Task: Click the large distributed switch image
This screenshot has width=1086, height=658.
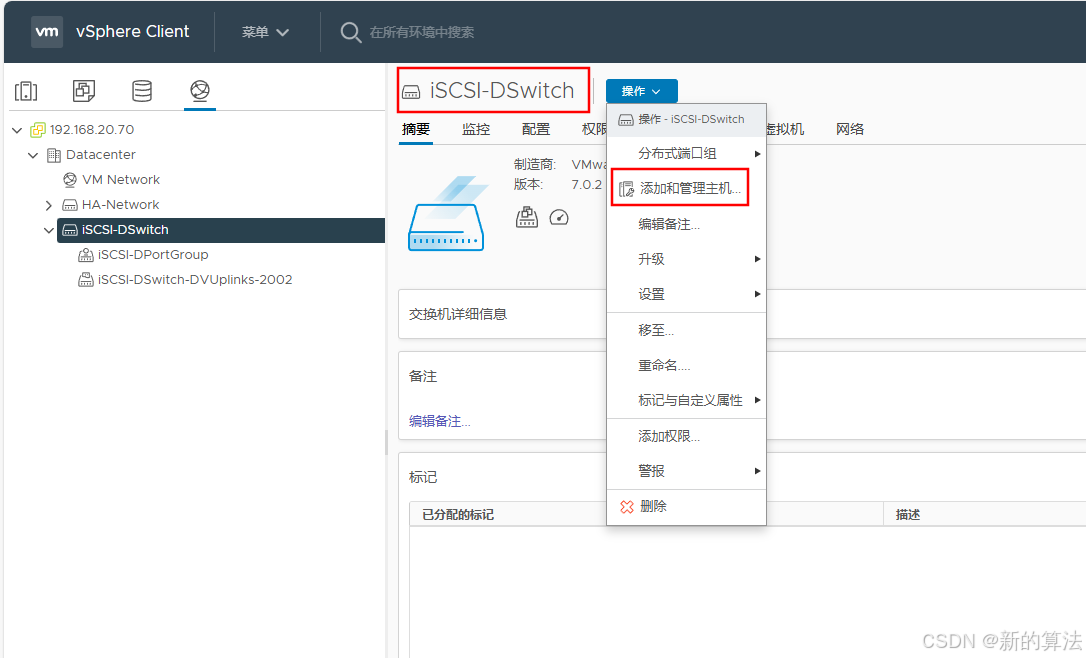Action: 447,213
